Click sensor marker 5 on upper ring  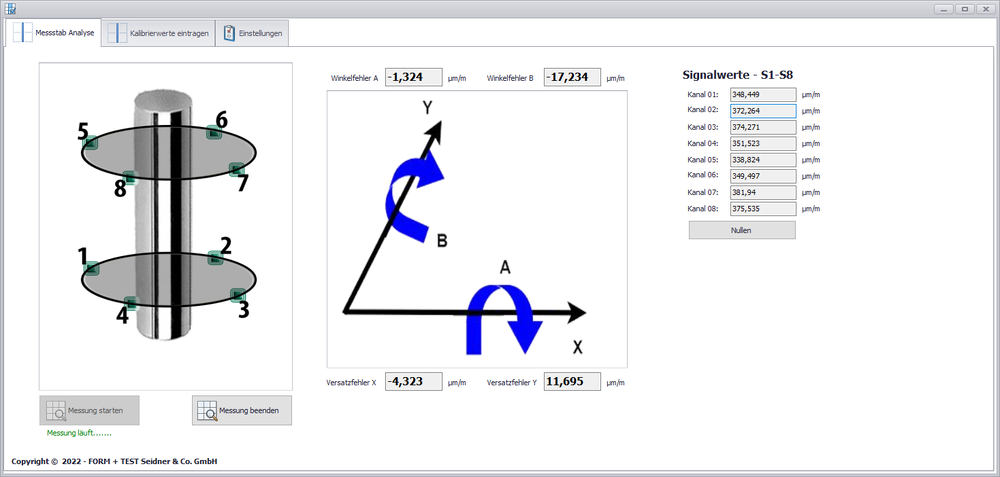tap(89, 143)
